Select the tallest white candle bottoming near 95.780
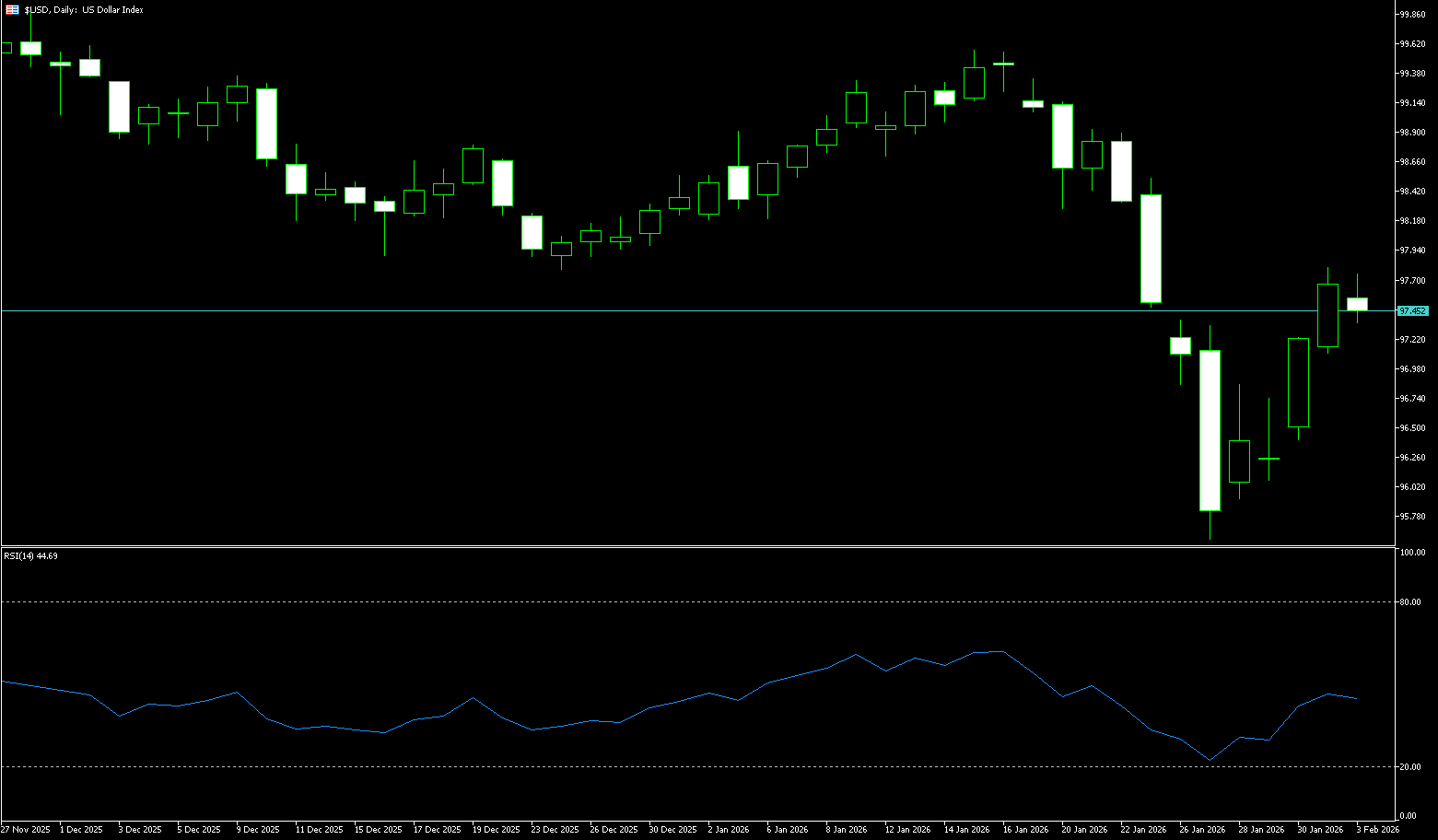1438x840 pixels. pyautogui.click(x=1210, y=430)
